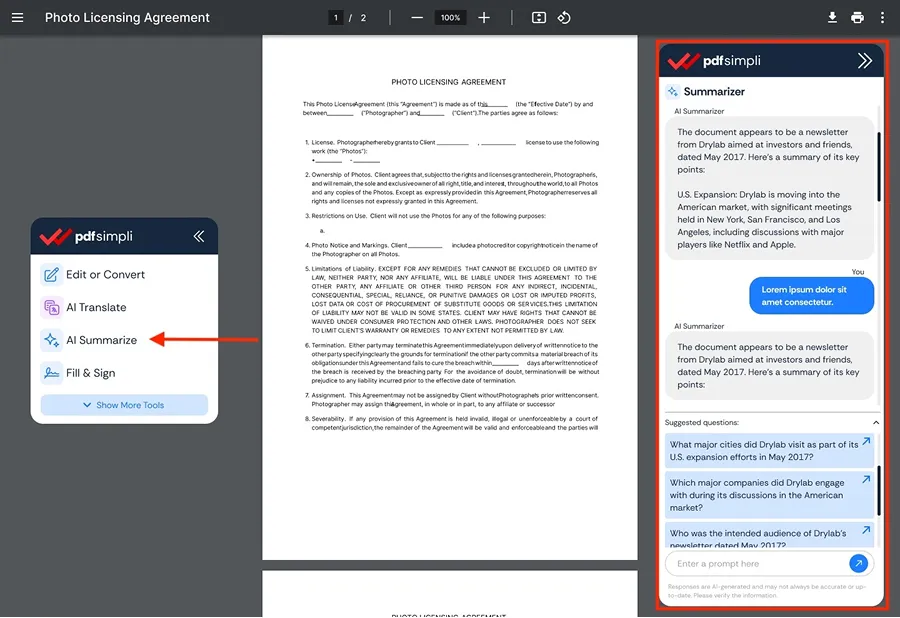Collapse the Summarizer side panel
Image resolution: width=900 pixels, height=618 pixels.
tap(865, 61)
